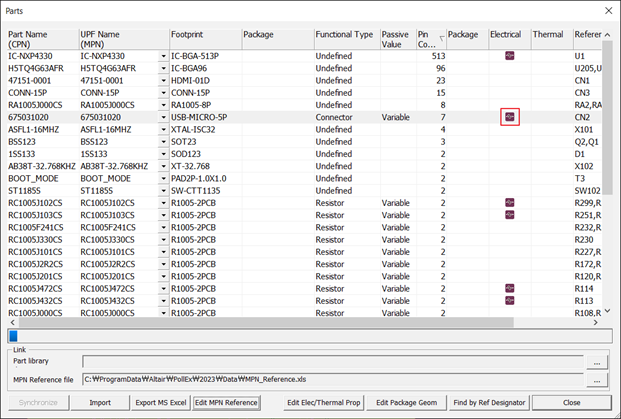Browse for the Part library file
621x419 pixels.
coord(598,363)
